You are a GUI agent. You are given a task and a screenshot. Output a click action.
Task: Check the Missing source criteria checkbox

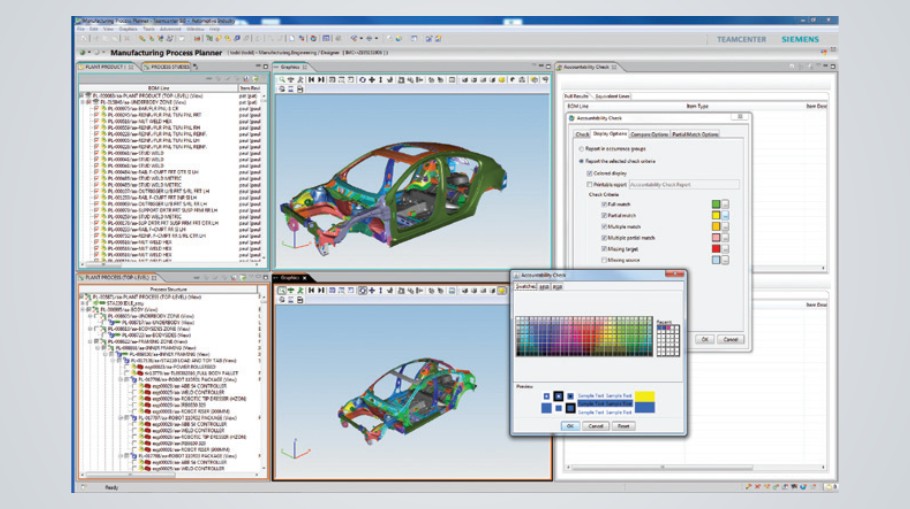pos(605,260)
